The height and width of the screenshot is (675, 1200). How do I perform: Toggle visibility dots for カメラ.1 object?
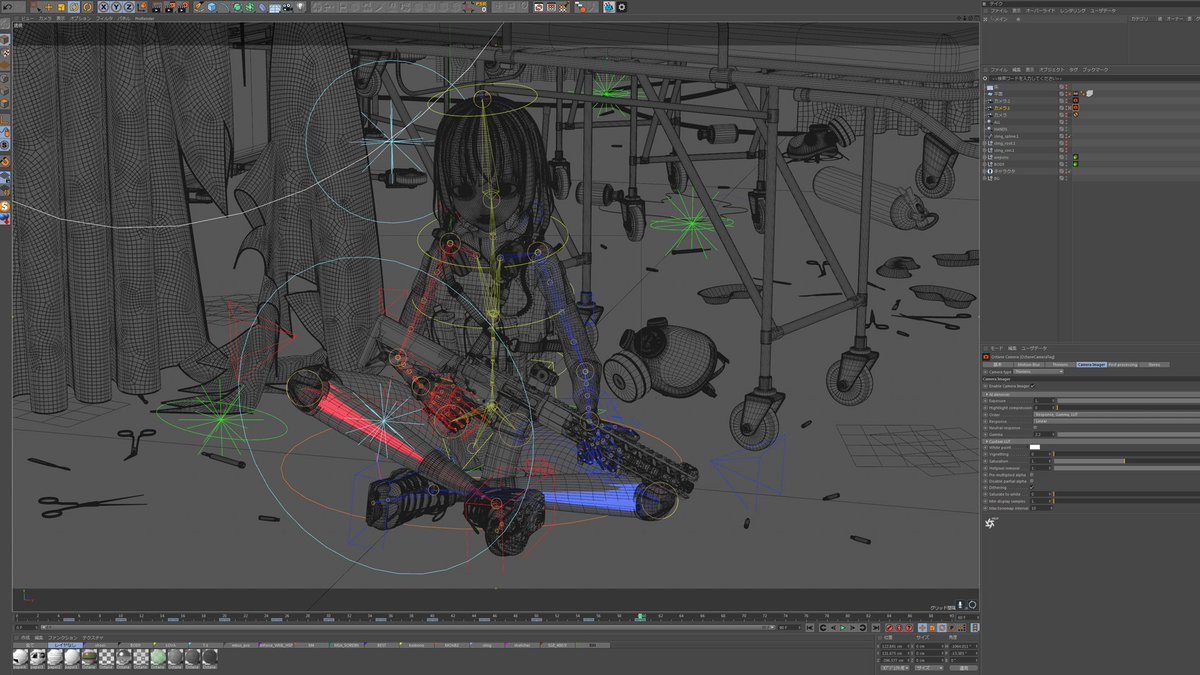point(1067,108)
